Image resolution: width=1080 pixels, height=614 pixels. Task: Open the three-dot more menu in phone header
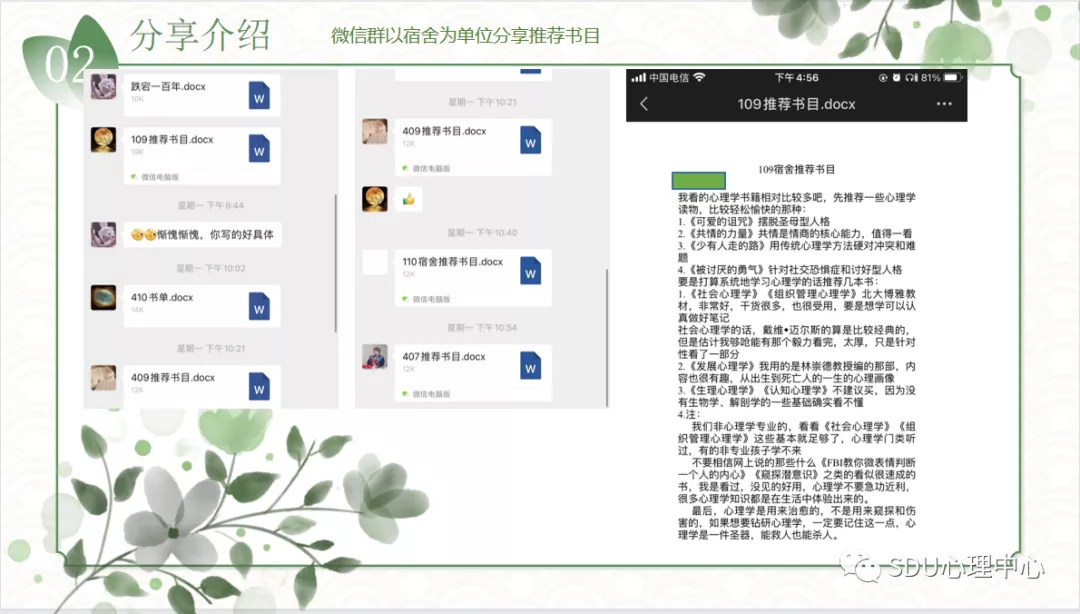(x=944, y=104)
